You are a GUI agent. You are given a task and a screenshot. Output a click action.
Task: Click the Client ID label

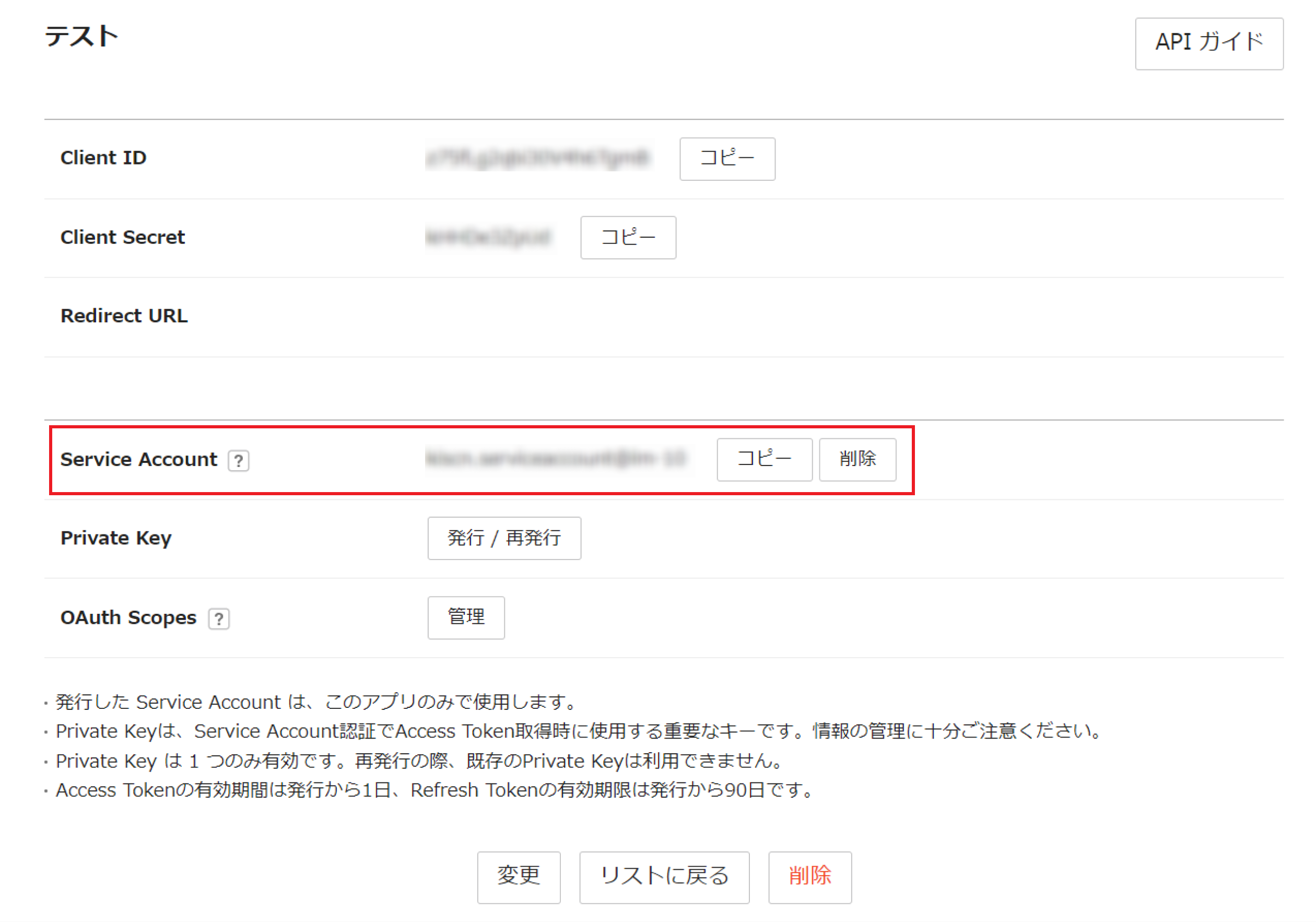pyautogui.click(x=103, y=158)
